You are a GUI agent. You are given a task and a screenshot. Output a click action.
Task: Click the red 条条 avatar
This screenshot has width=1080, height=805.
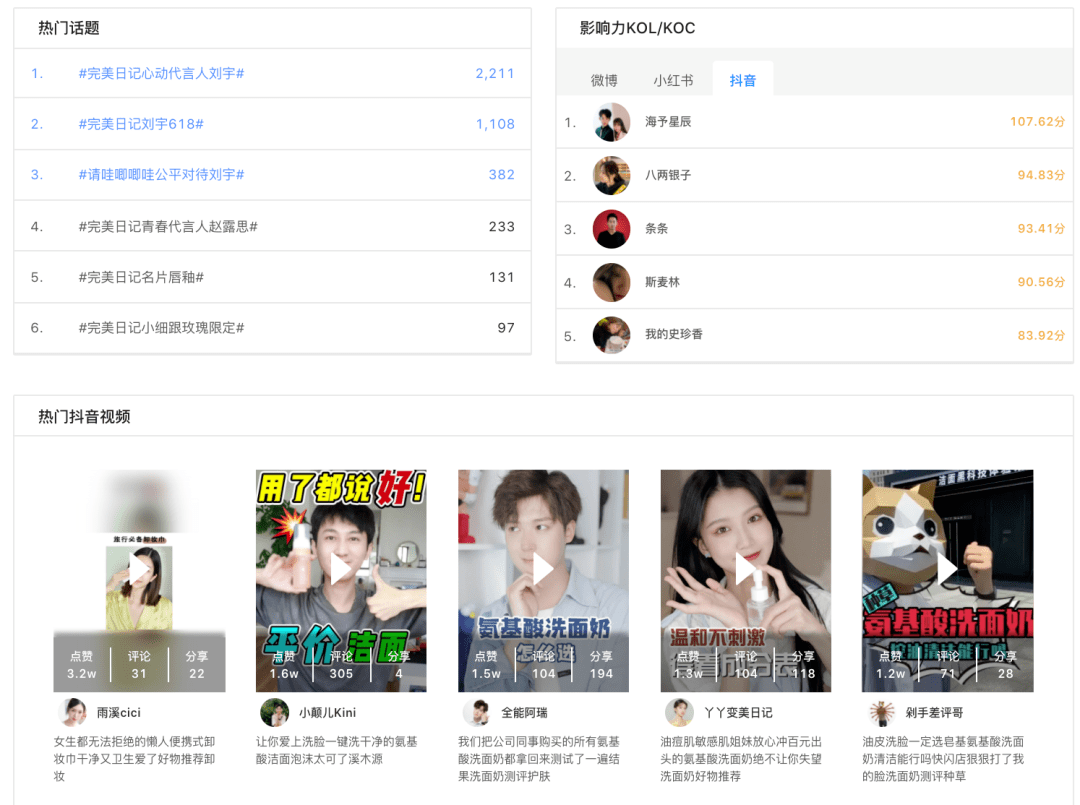point(611,229)
